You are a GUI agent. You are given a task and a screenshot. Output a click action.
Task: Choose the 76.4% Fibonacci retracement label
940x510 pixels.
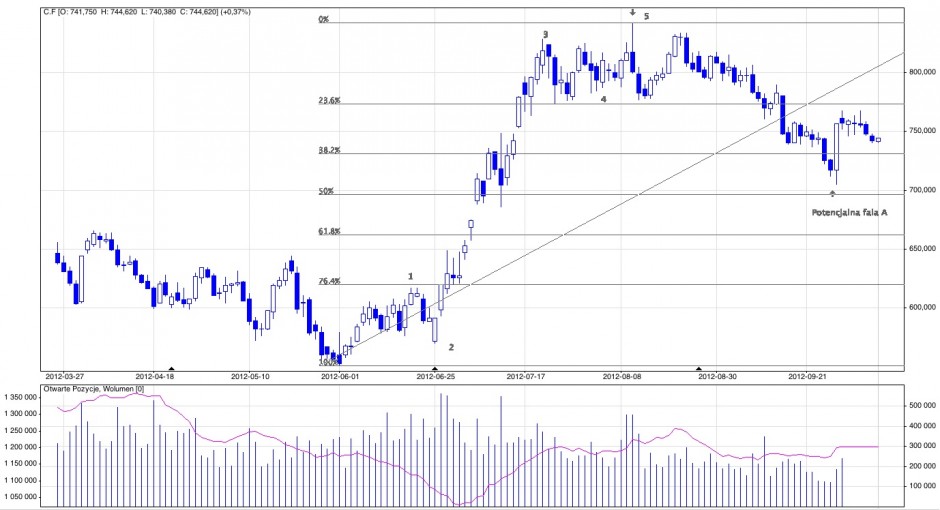tap(329, 282)
